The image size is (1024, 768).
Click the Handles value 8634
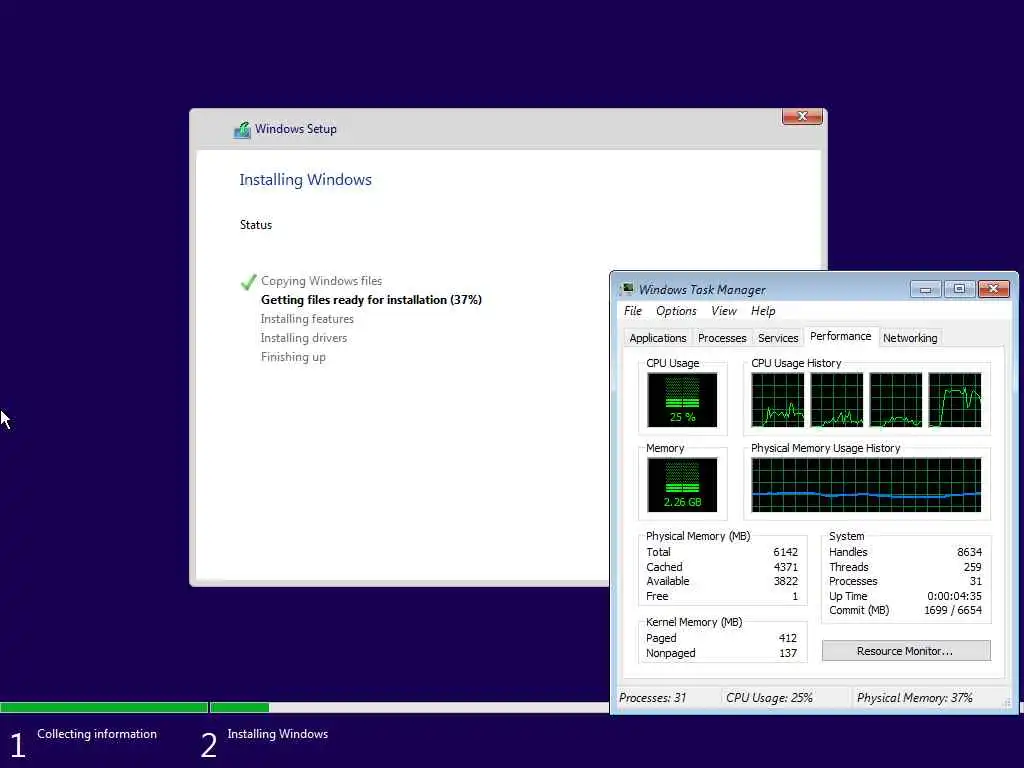(969, 552)
